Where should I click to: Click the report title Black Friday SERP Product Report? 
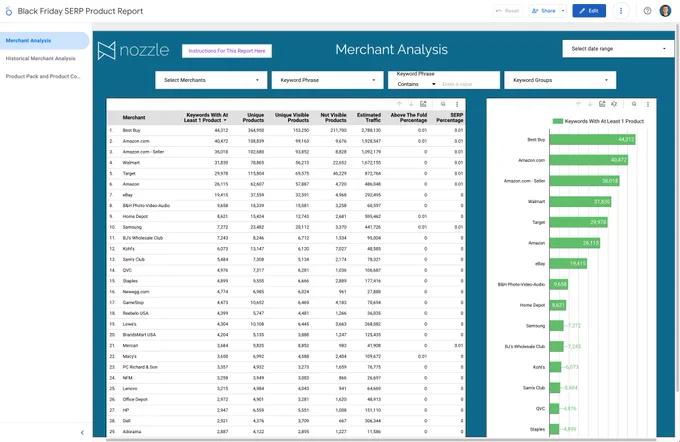point(80,11)
